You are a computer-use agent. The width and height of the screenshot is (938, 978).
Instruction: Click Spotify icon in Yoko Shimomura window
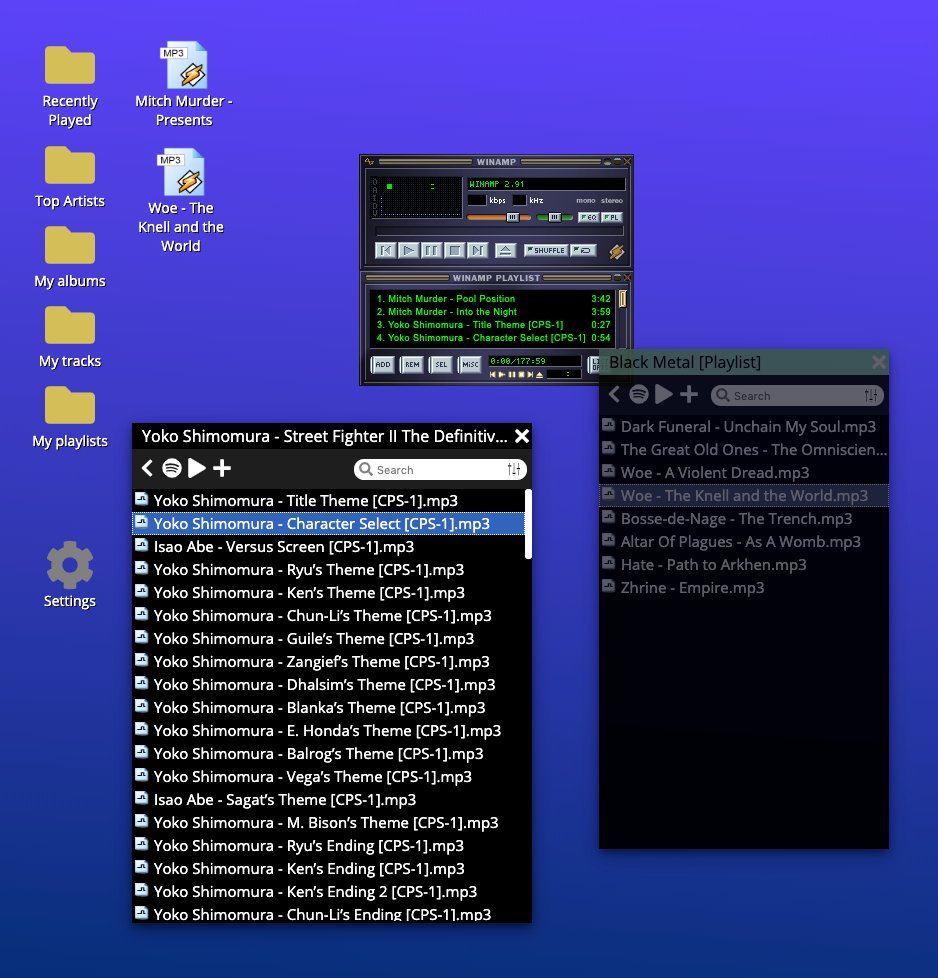coord(172,468)
